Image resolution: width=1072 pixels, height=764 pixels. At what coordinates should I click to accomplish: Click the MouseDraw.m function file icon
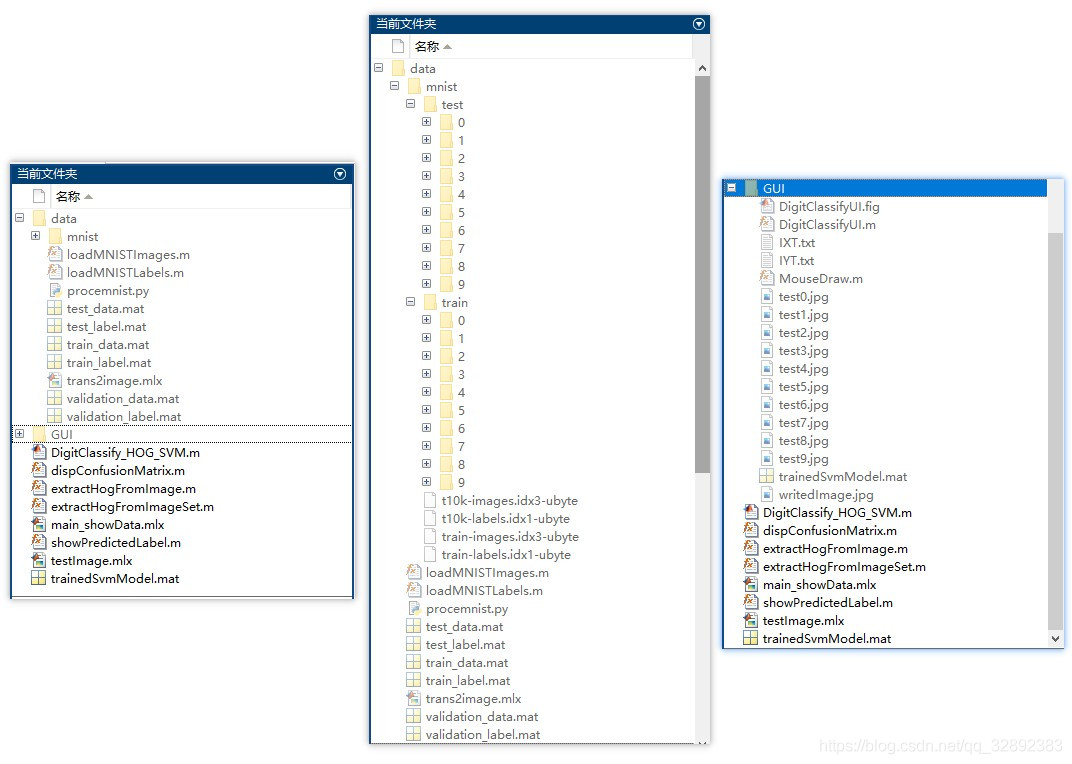767,278
